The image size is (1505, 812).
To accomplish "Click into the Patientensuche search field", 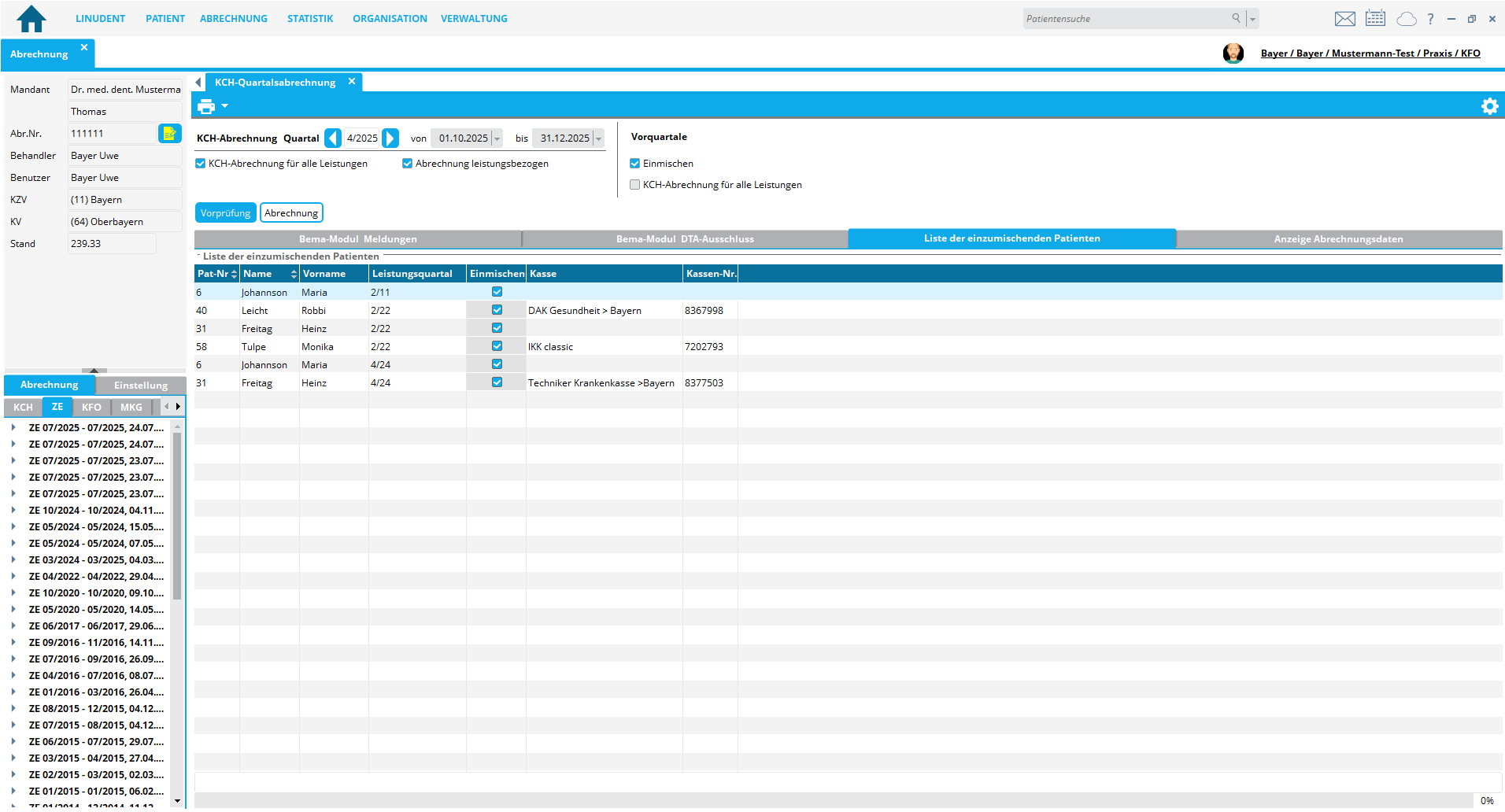I will click(x=1126, y=19).
